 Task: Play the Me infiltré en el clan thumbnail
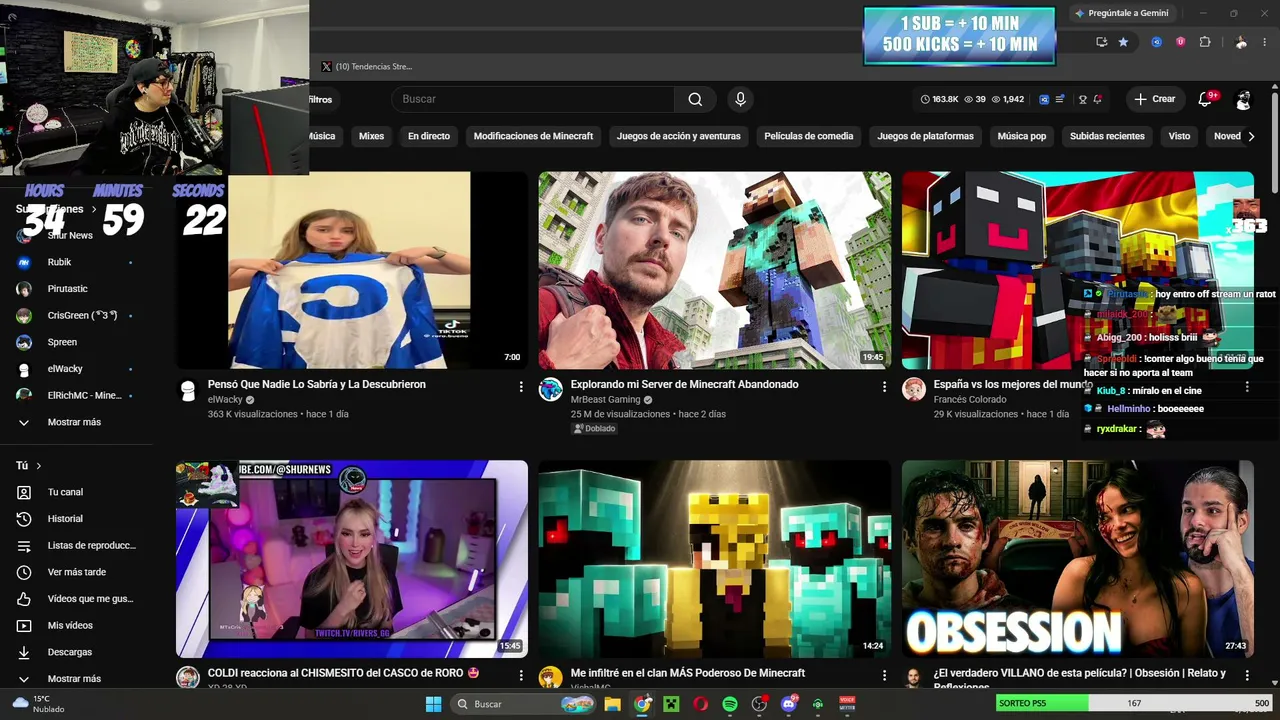(x=715, y=559)
